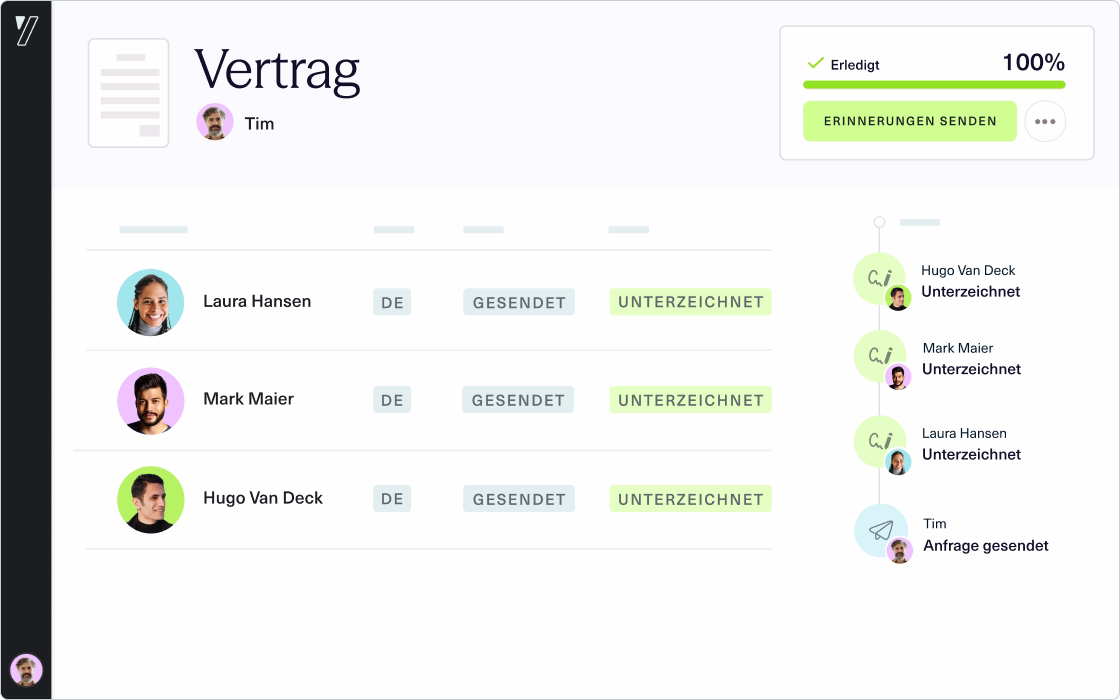The width and height of the screenshot is (1120, 700).
Task: Open Hugo Van Deck's recipient row by name
Action: click(x=263, y=498)
